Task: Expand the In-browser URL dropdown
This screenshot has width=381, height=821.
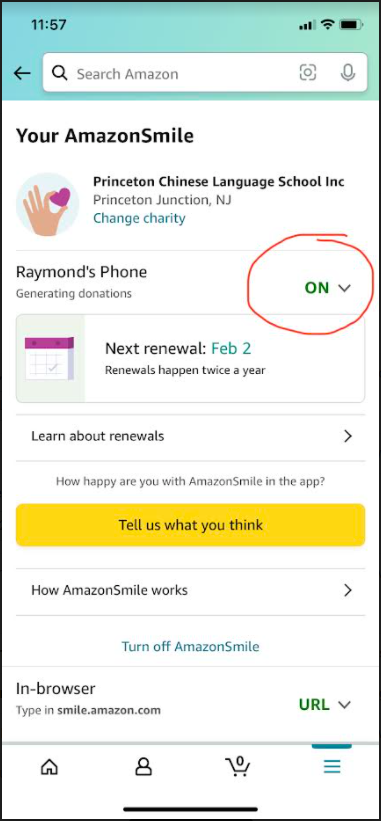Action: [324, 705]
